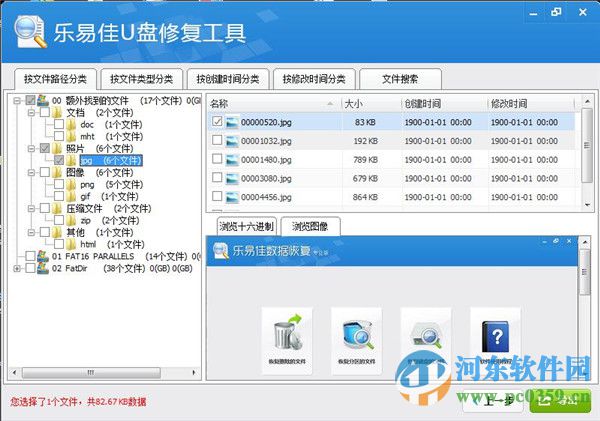Check the 00004456.jpg checkbox

pos(217,196)
